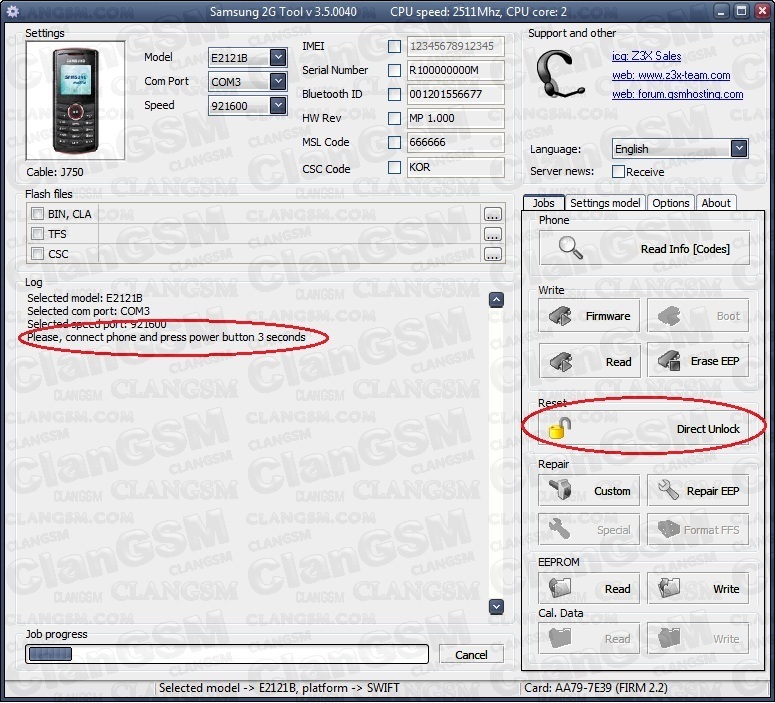This screenshot has height=703, width=775.
Task: Open the Com Port dropdown
Action: coord(278,81)
